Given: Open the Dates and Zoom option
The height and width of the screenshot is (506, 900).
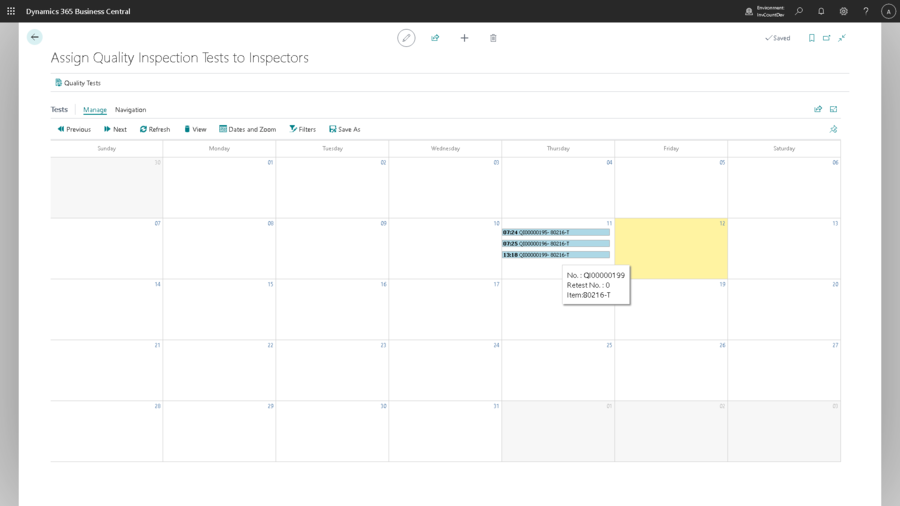Looking at the screenshot, I should (247, 129).
